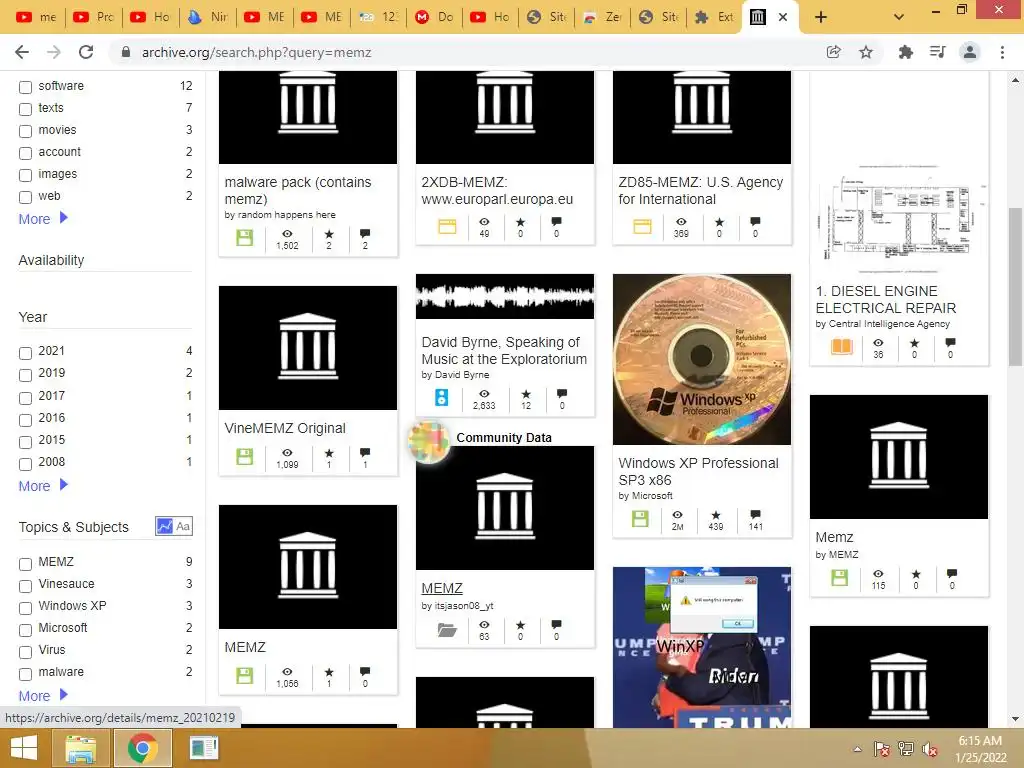The height and width of the screenshot is (768, 1024).
Task: Open File Explorer from taskbar
Action: pos(80,748)
